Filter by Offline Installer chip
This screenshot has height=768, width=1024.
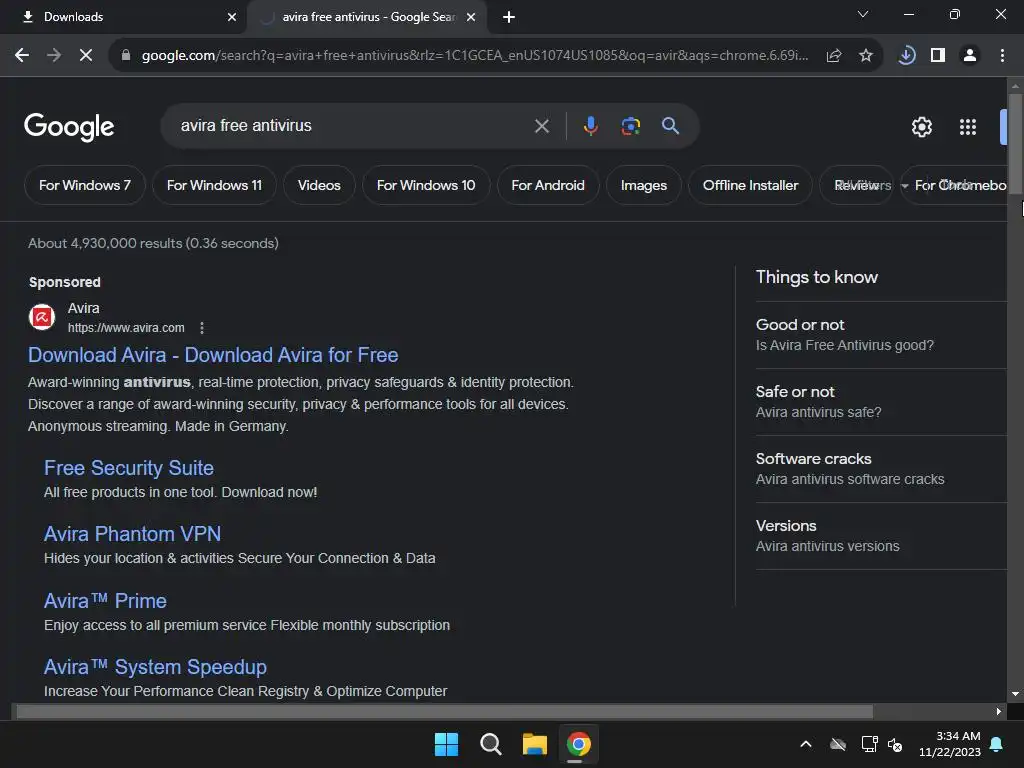[750, 185]
